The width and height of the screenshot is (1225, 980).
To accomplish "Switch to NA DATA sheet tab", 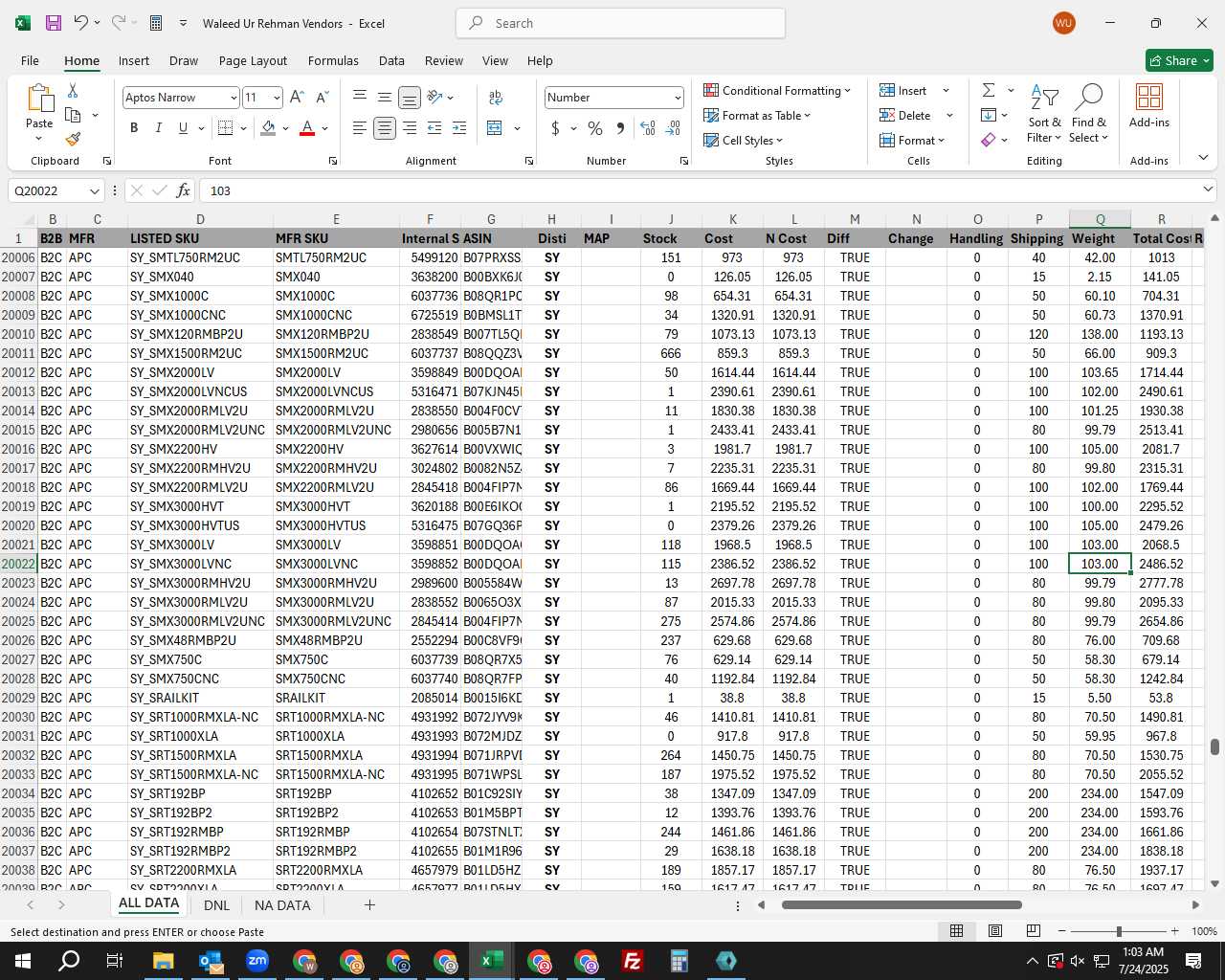I will (282, 904).
